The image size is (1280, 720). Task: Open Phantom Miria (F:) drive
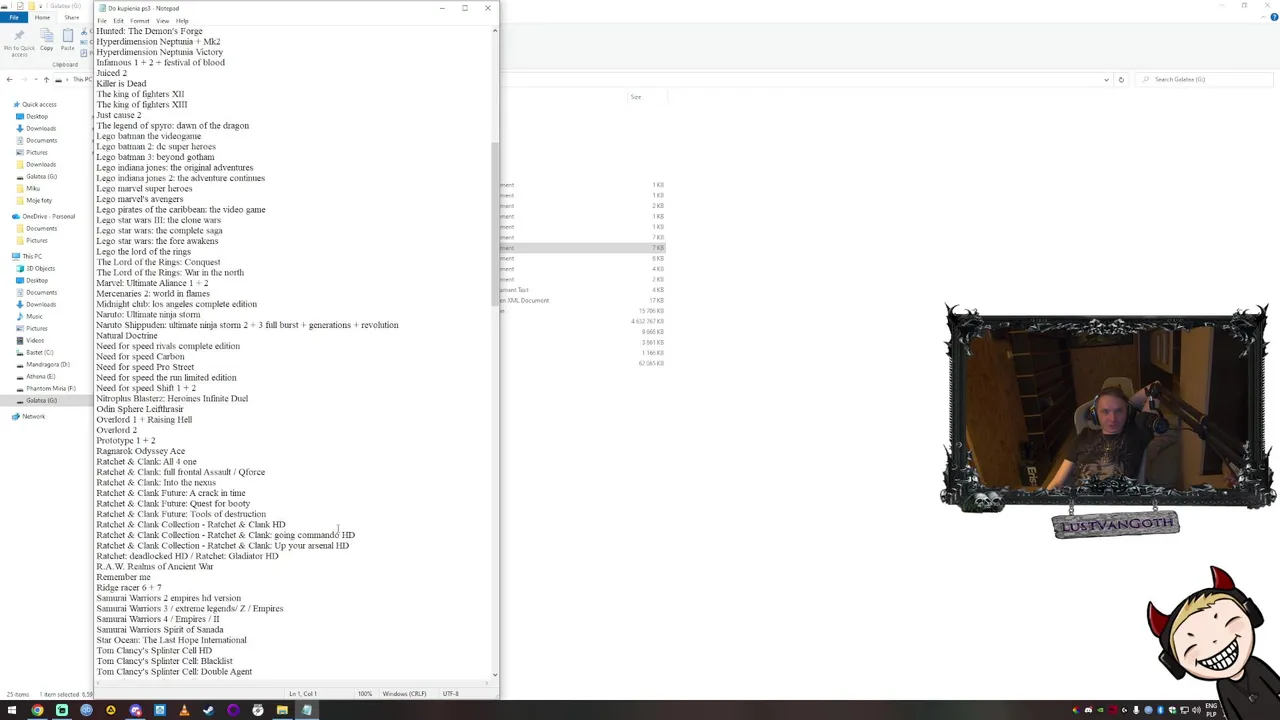[50, 388]
